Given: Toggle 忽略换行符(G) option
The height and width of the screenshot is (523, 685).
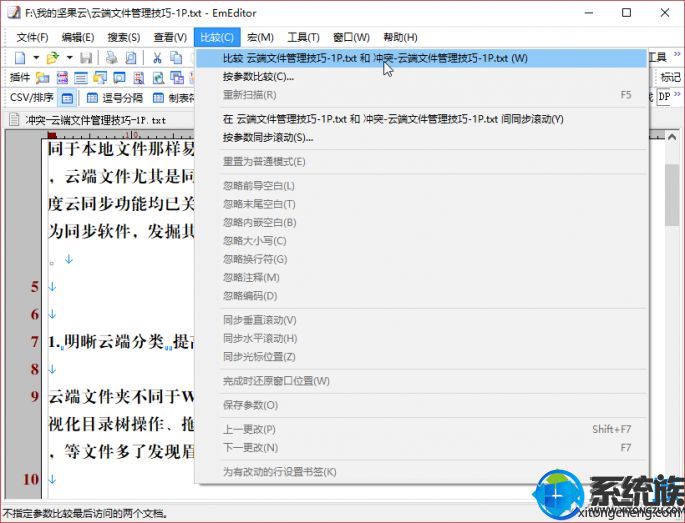Looking at the screenshot, I should coord(421,259).
